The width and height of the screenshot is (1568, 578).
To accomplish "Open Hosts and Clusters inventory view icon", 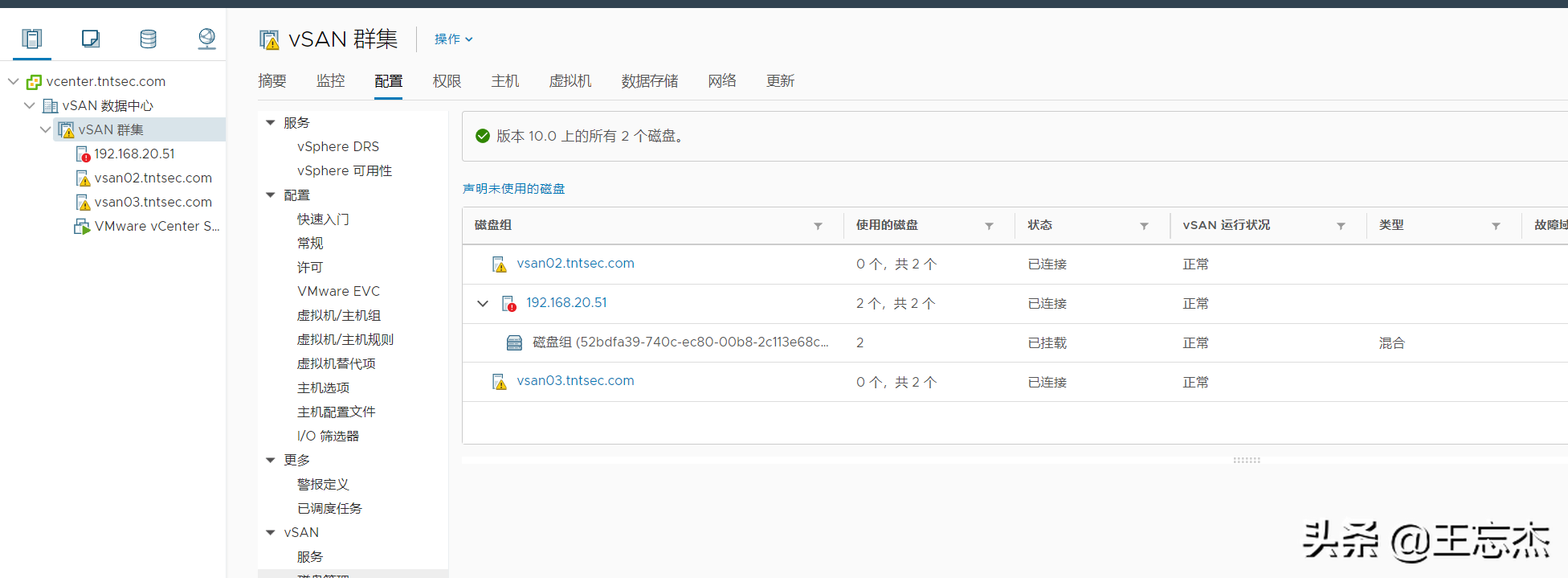I will tap(31, 39).
